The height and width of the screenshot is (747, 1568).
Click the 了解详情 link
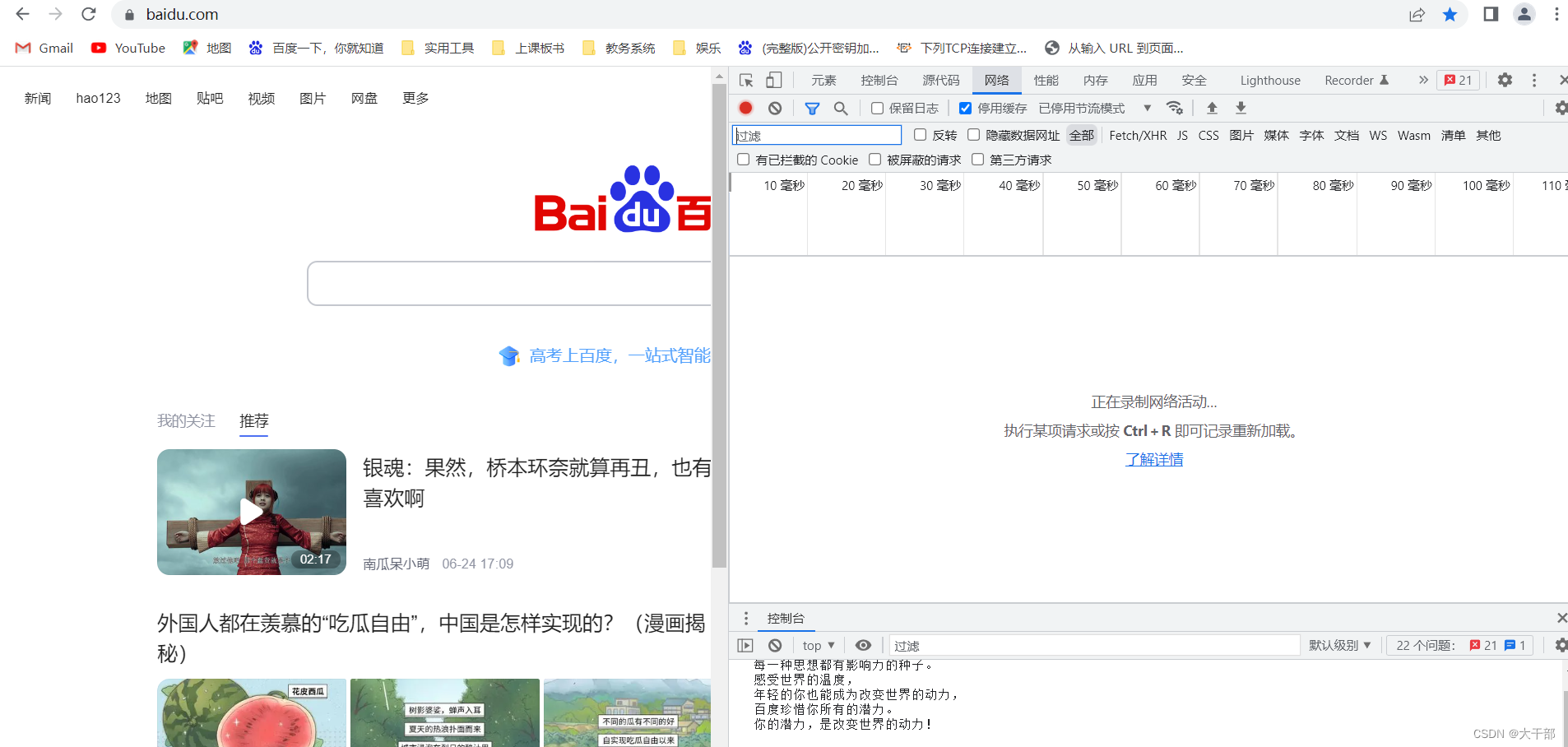tap(1154, 460)
